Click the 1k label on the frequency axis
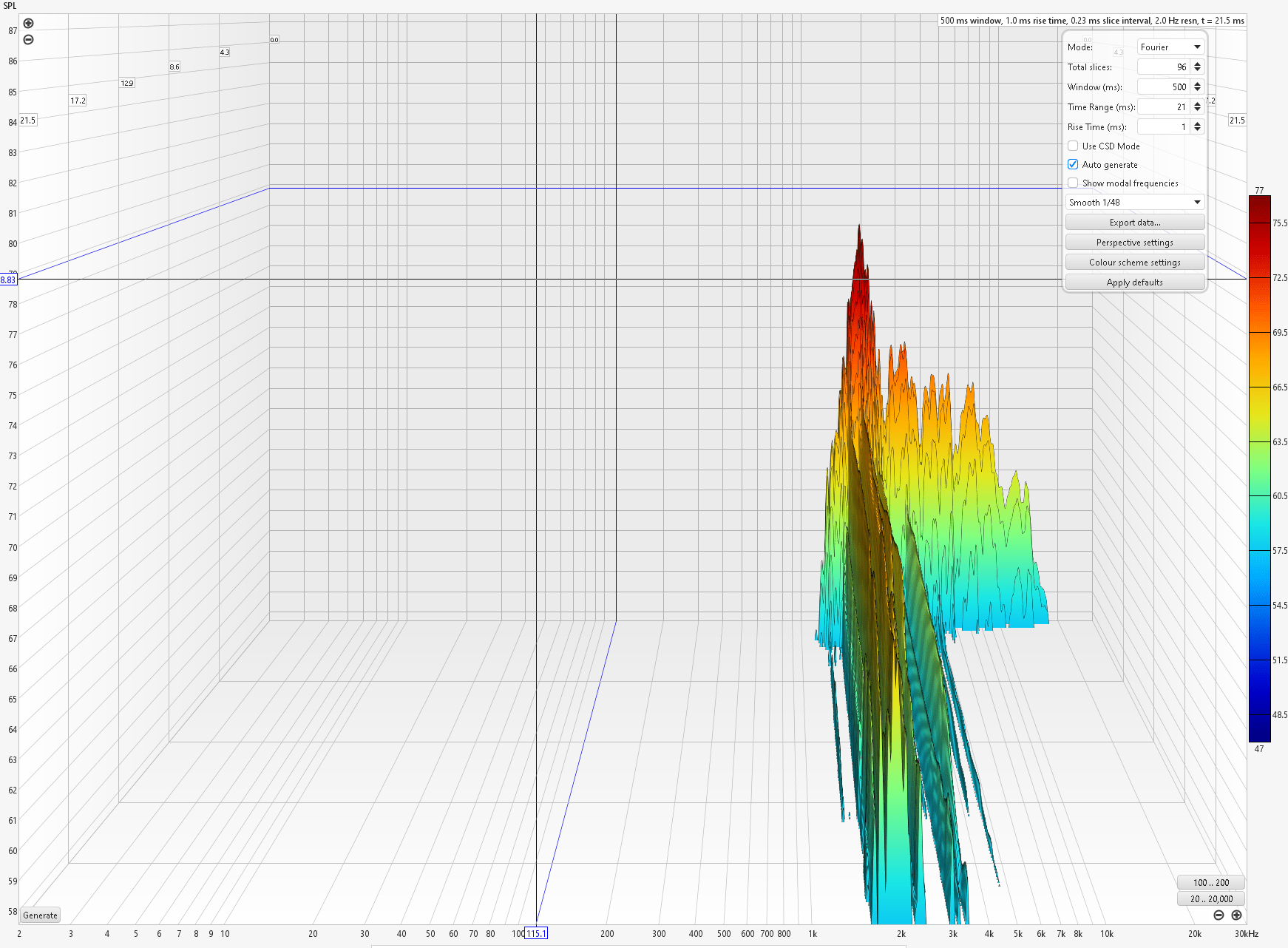The width and height of the screenshot is (1288, 948). tap(813, 934)
